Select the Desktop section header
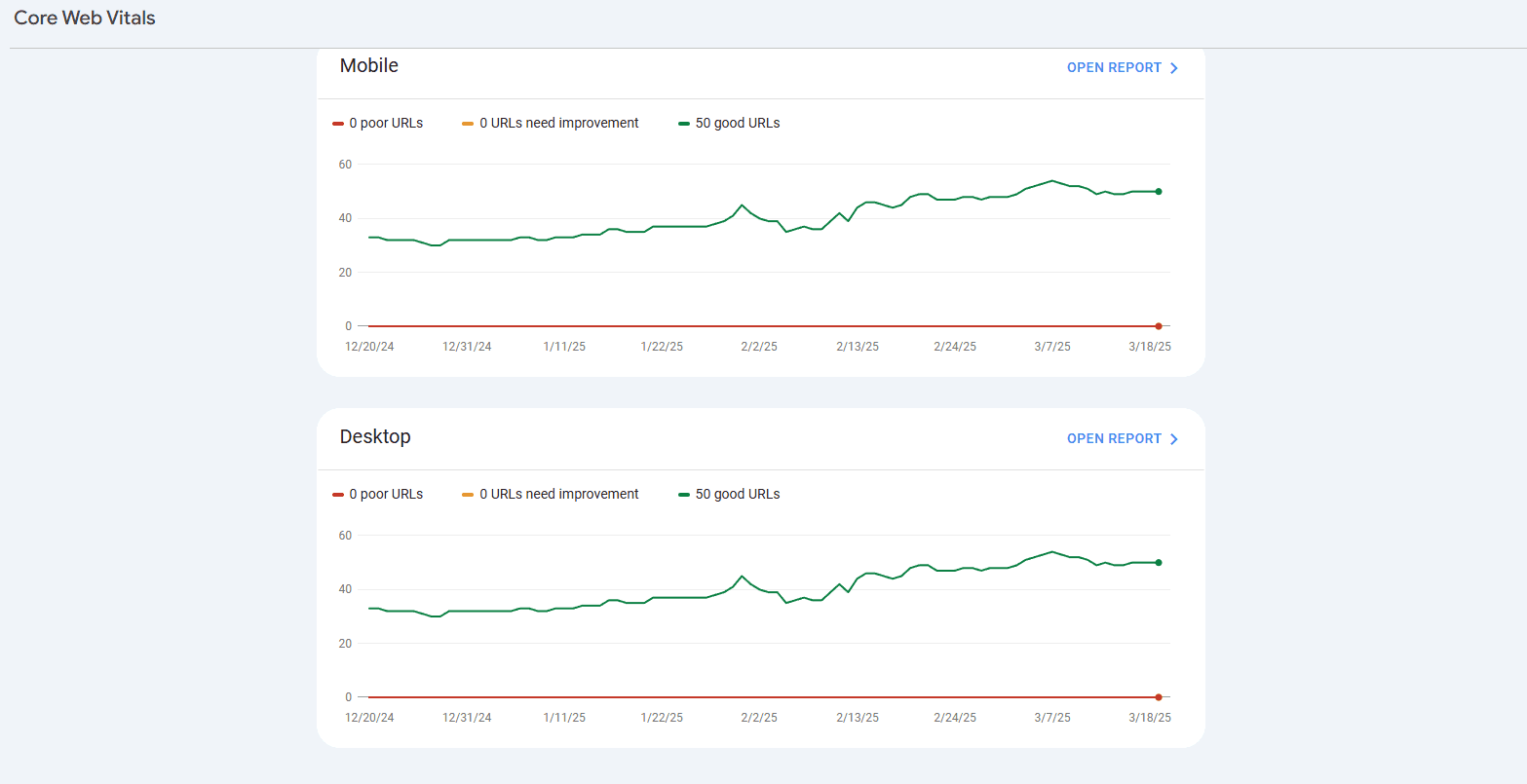 coord(375,436)
